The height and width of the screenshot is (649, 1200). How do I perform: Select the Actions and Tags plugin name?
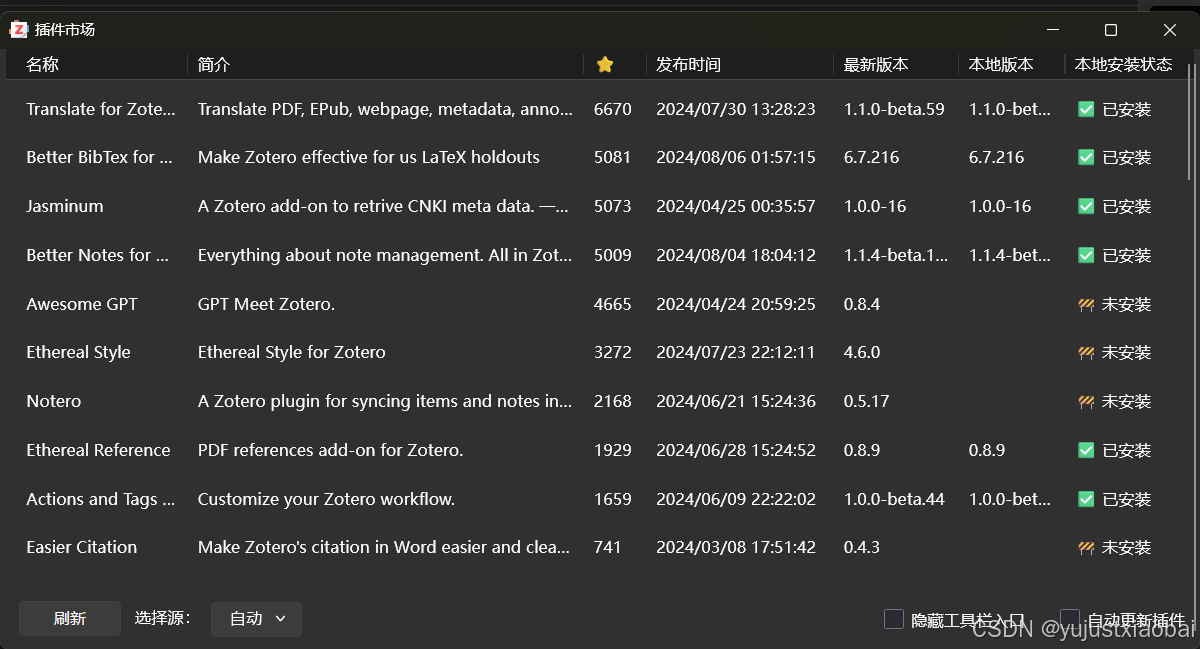[101, 499]
